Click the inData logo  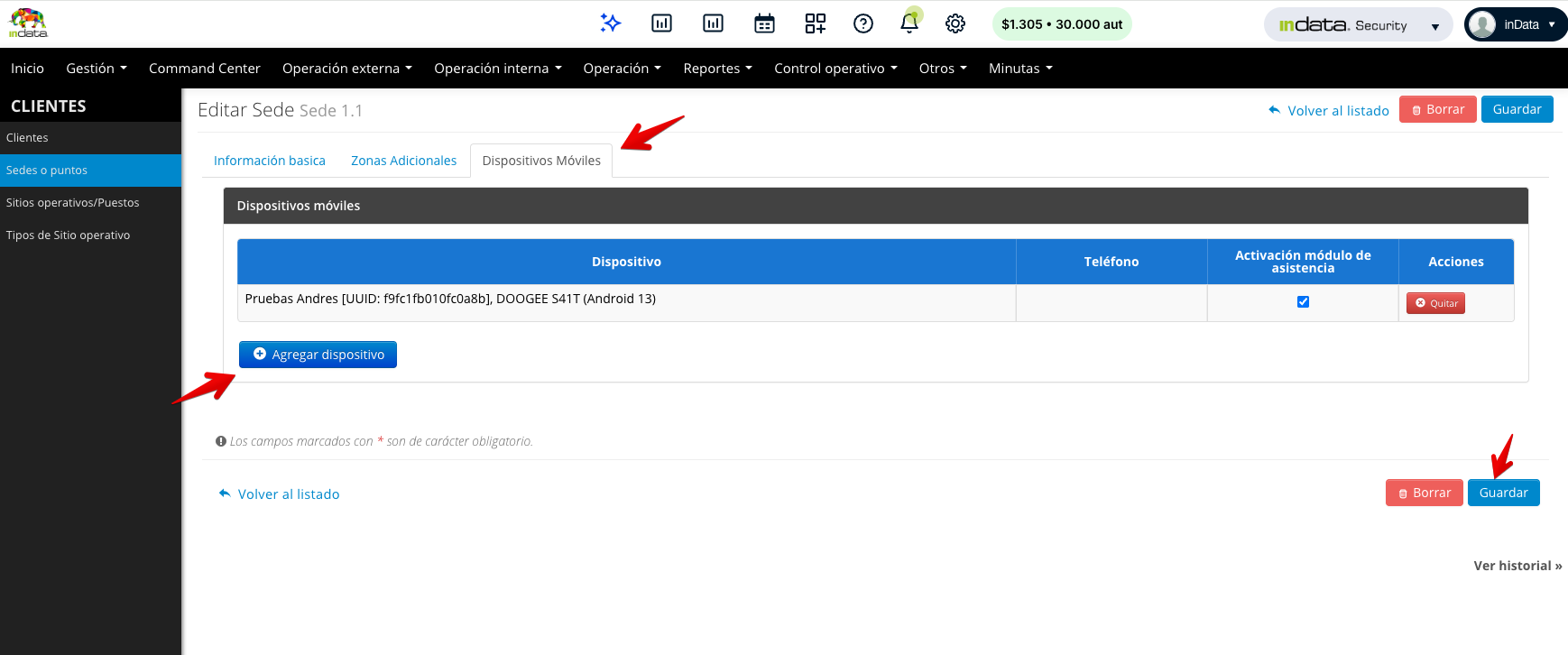click(x=28, y=23)
